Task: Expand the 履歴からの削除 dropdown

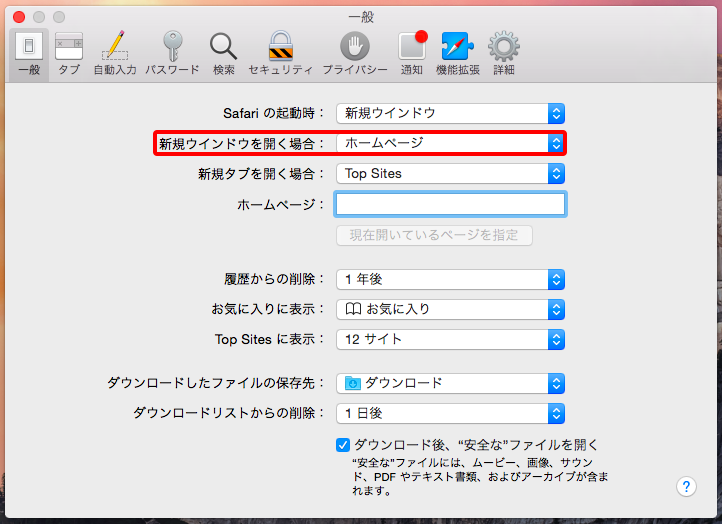Action: (450, 279)
